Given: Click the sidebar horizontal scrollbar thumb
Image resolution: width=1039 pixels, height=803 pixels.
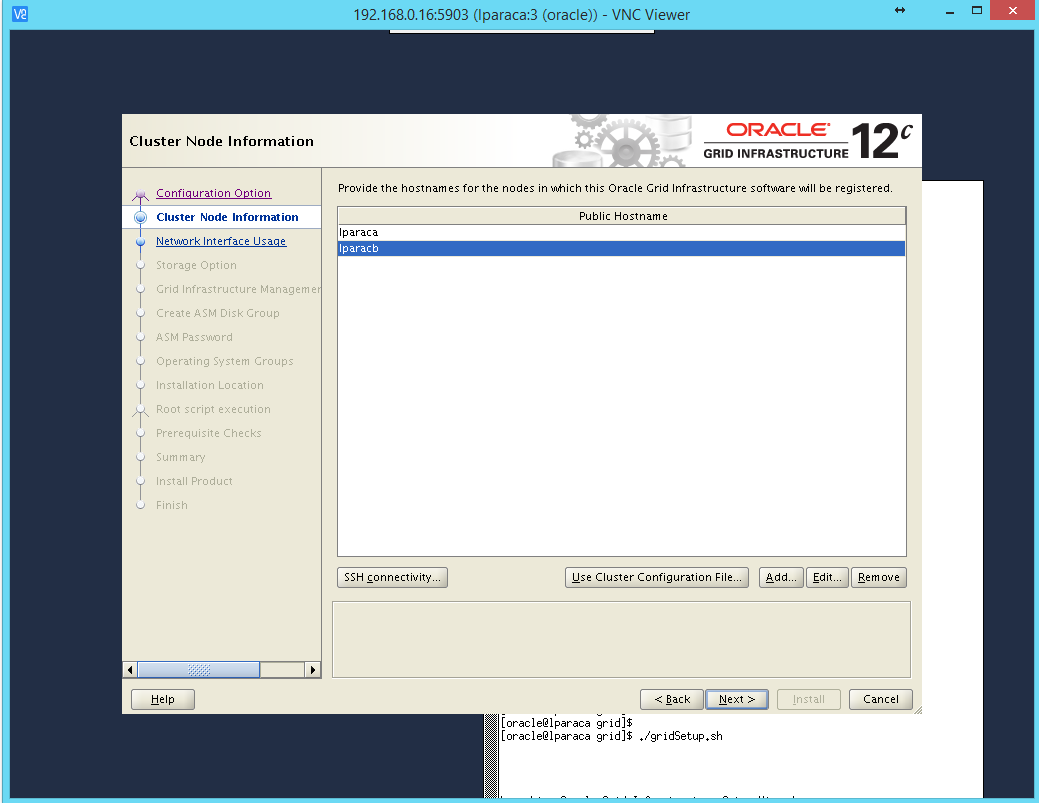Looking at the screenshot, I should click(199, 670).
